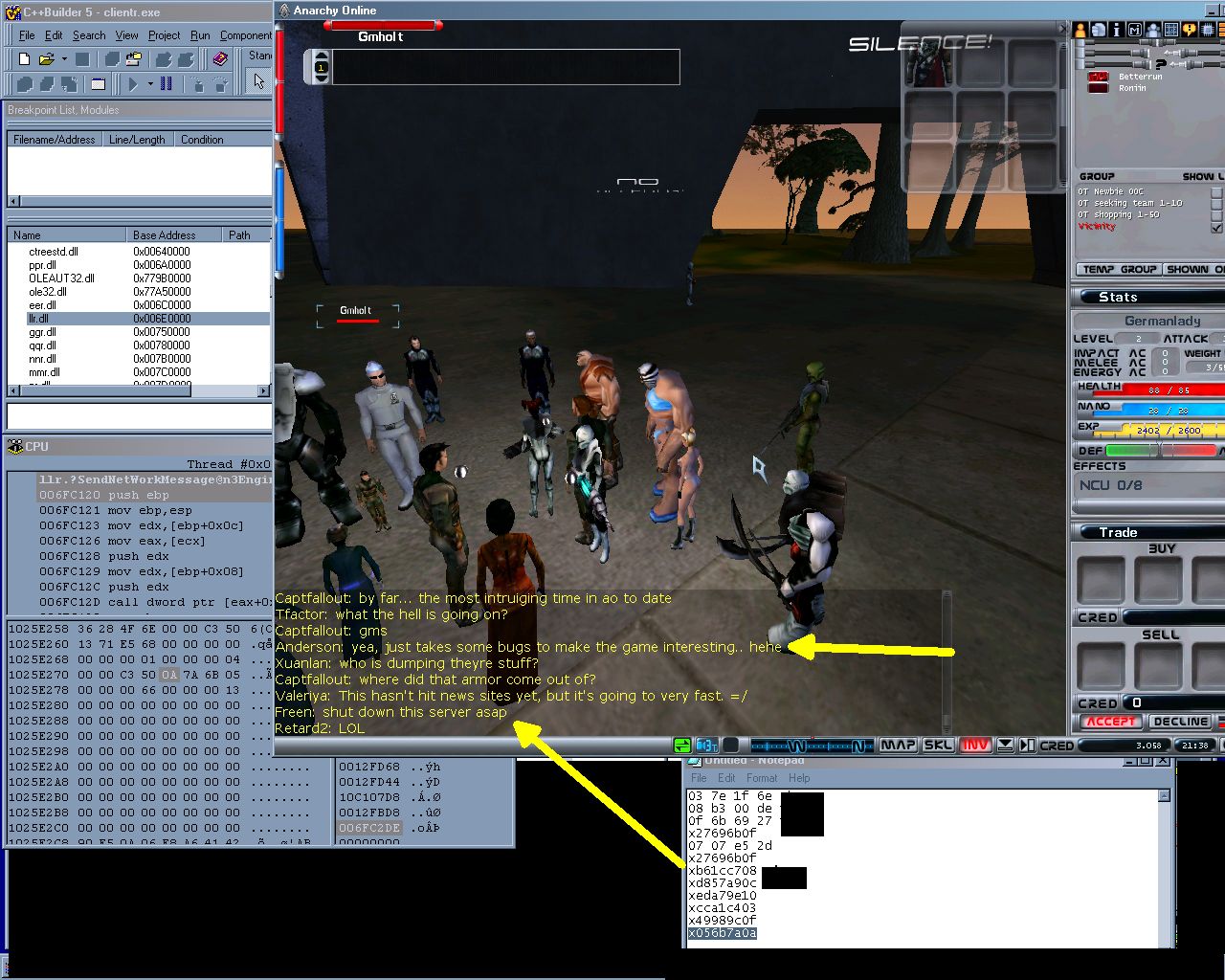Click the green swap arrows icon on game bar

(682, 746)
